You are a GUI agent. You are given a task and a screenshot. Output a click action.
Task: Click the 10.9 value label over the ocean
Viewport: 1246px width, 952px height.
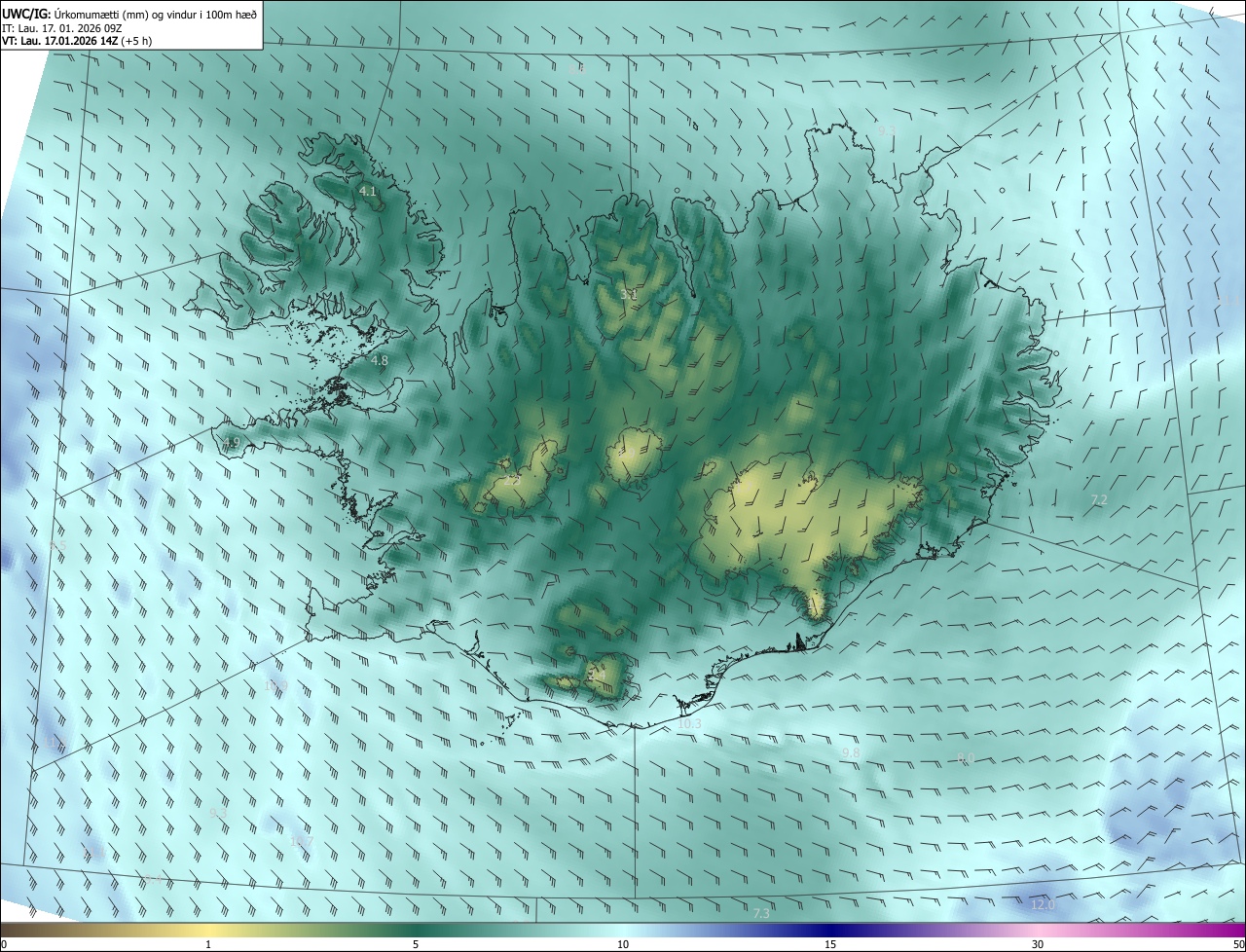(x=275, y=686)
